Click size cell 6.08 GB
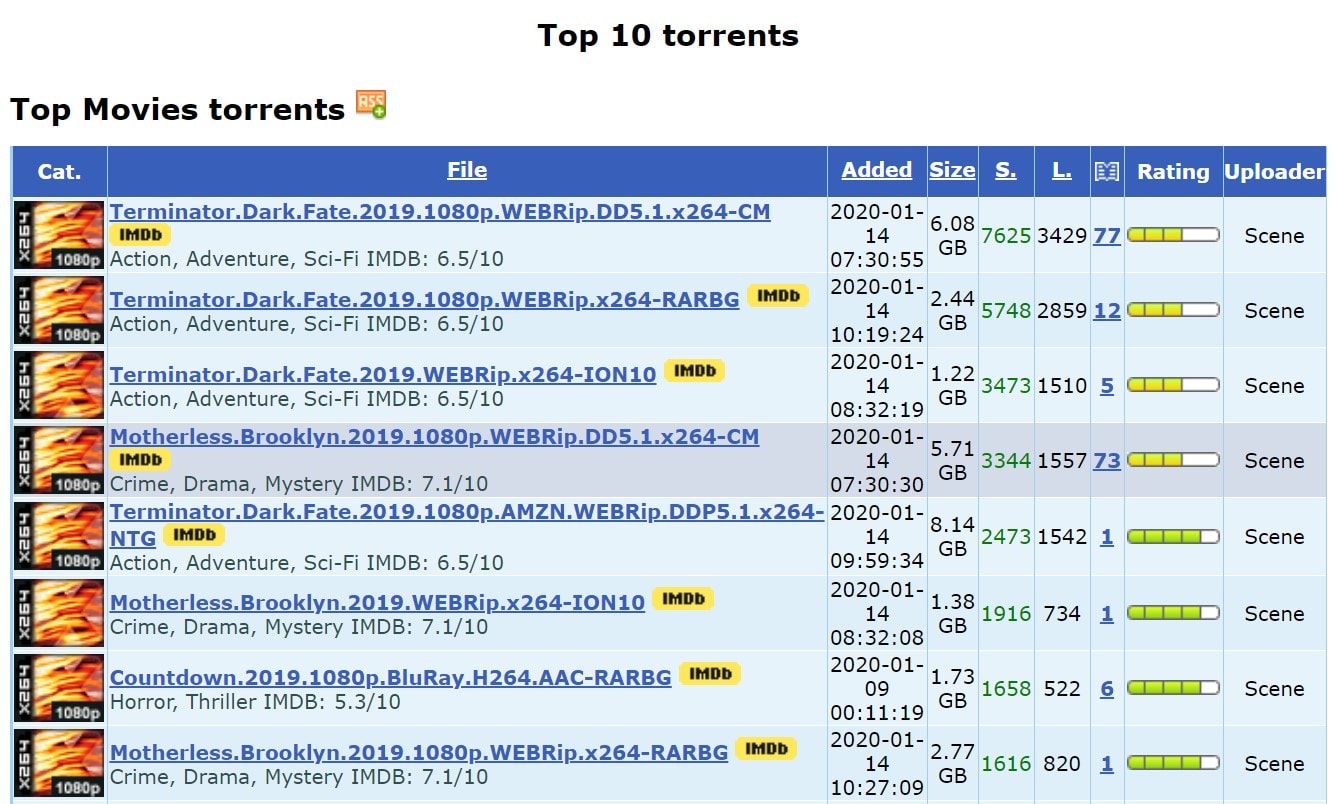Viewport: 1339px width, 804px height. (952, 235)
